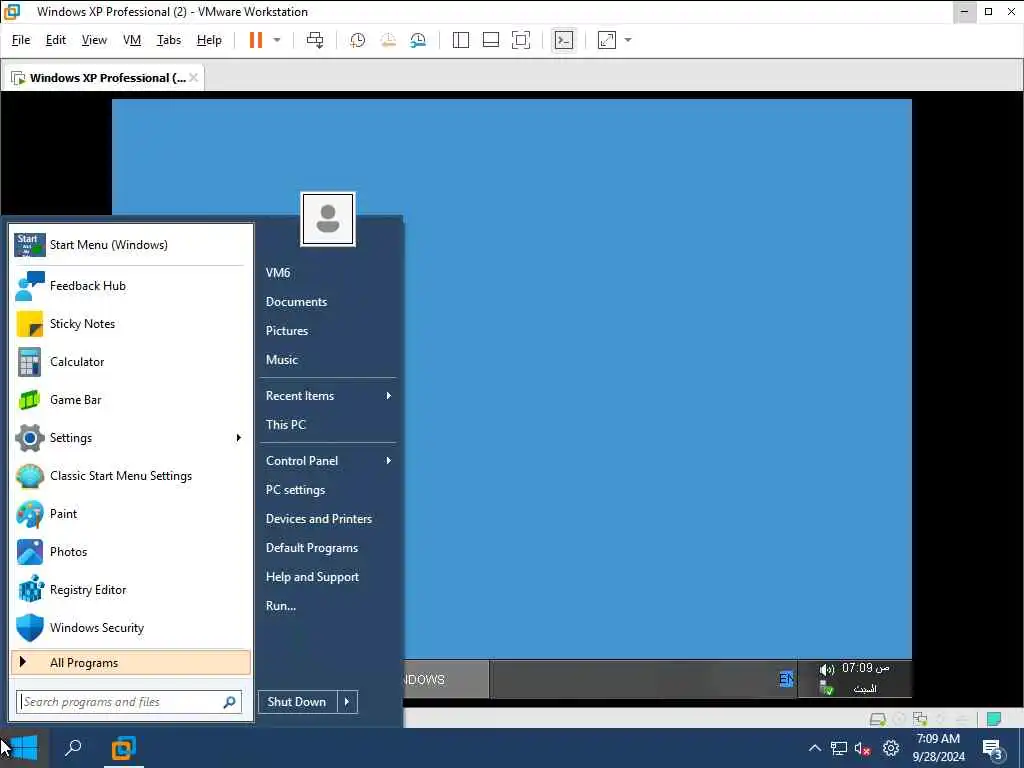Click VMware Workstation taskbar icon

click(123, 748)
